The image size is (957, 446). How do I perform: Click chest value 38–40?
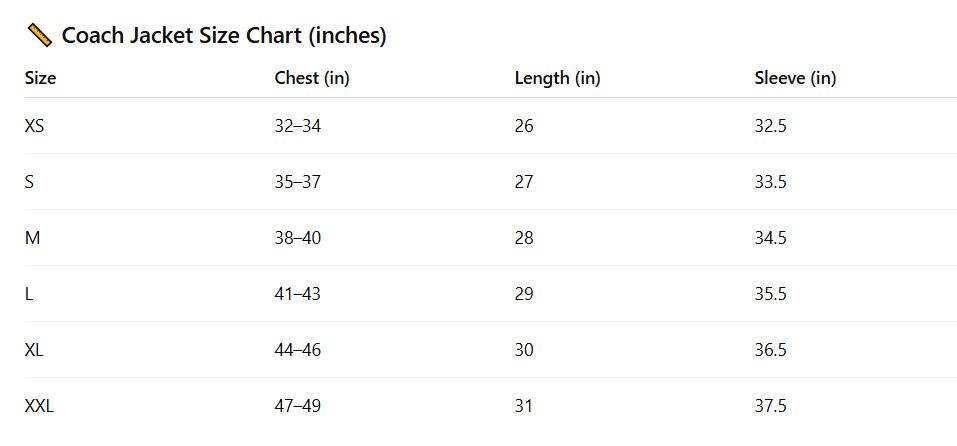(298, 238)
